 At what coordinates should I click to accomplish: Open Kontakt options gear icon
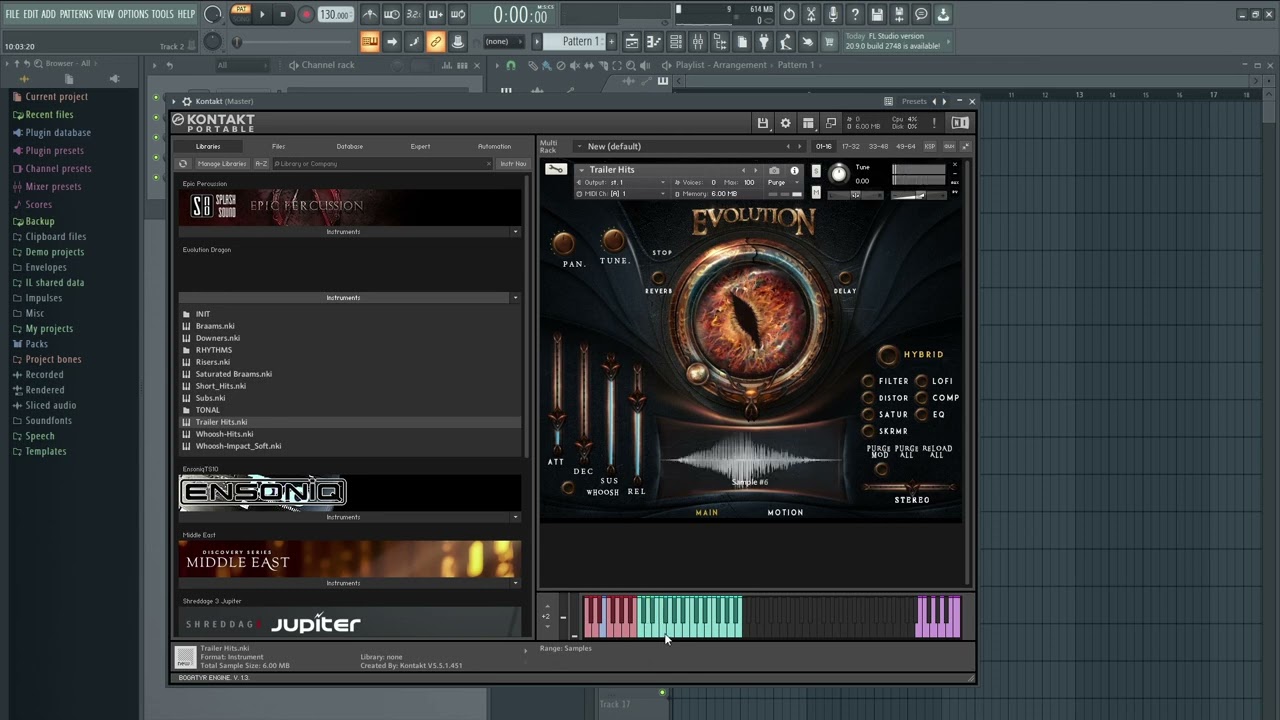(x=786, y=123)
